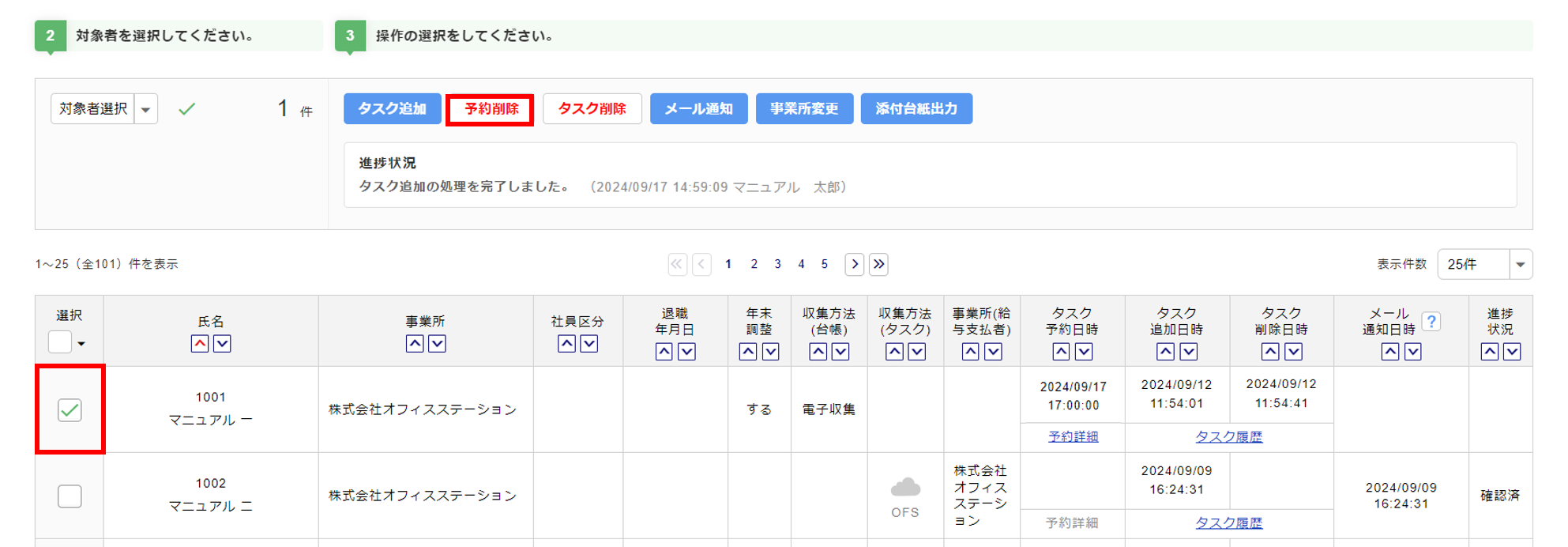Image resolution: width=1568 pixels, height=547 pixels.
Task: Click the する value in 年末調整 column
Action: (x=759, y=409)
